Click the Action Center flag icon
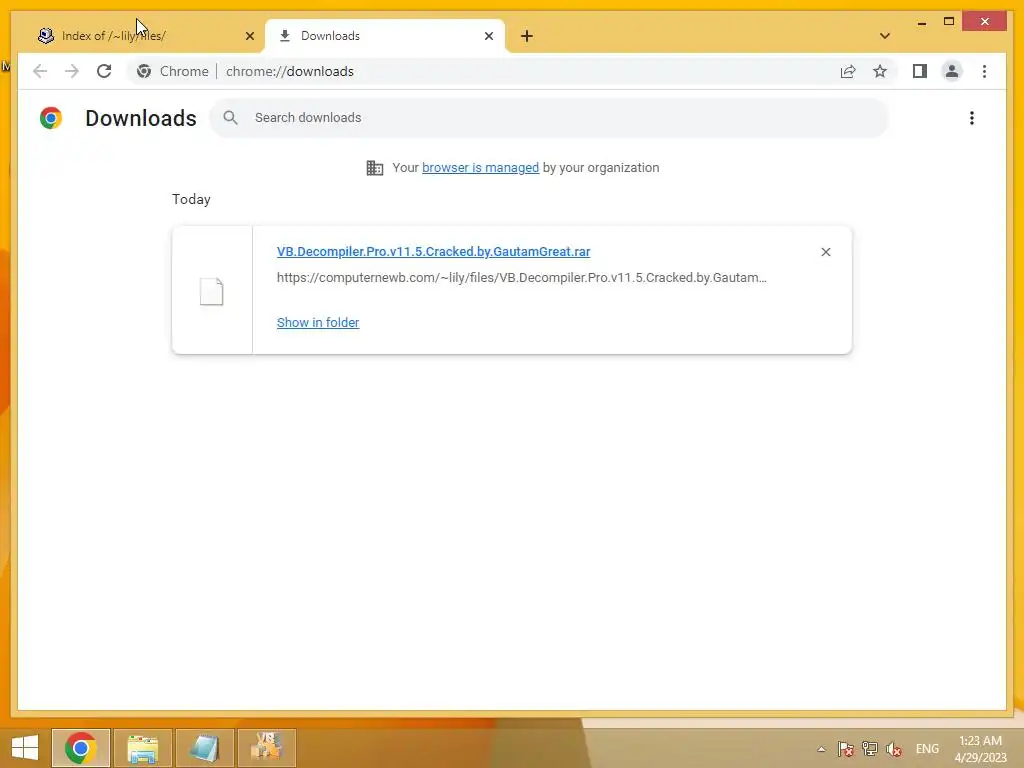This screenshot has width=1024, height=768. coord(846,749)
